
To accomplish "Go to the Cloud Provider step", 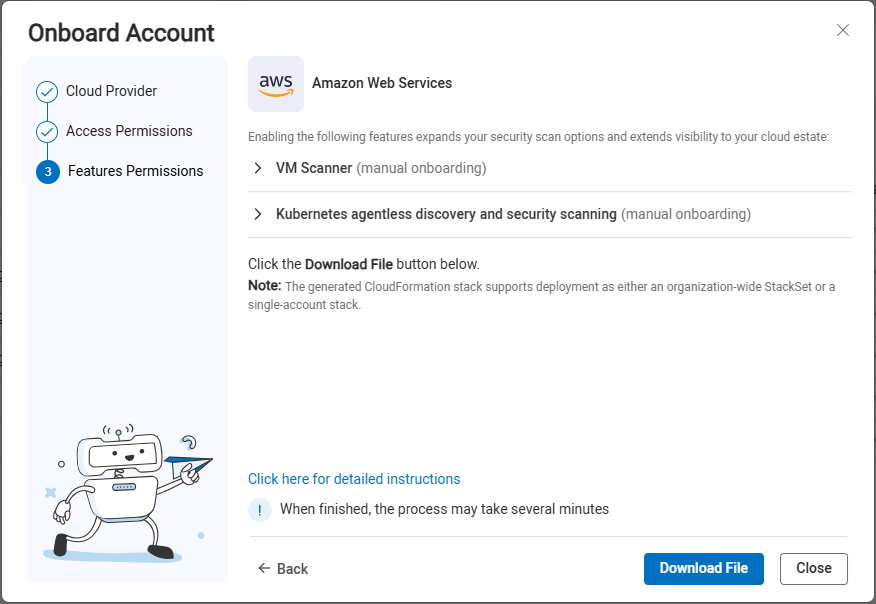I will tap(111, 91).
